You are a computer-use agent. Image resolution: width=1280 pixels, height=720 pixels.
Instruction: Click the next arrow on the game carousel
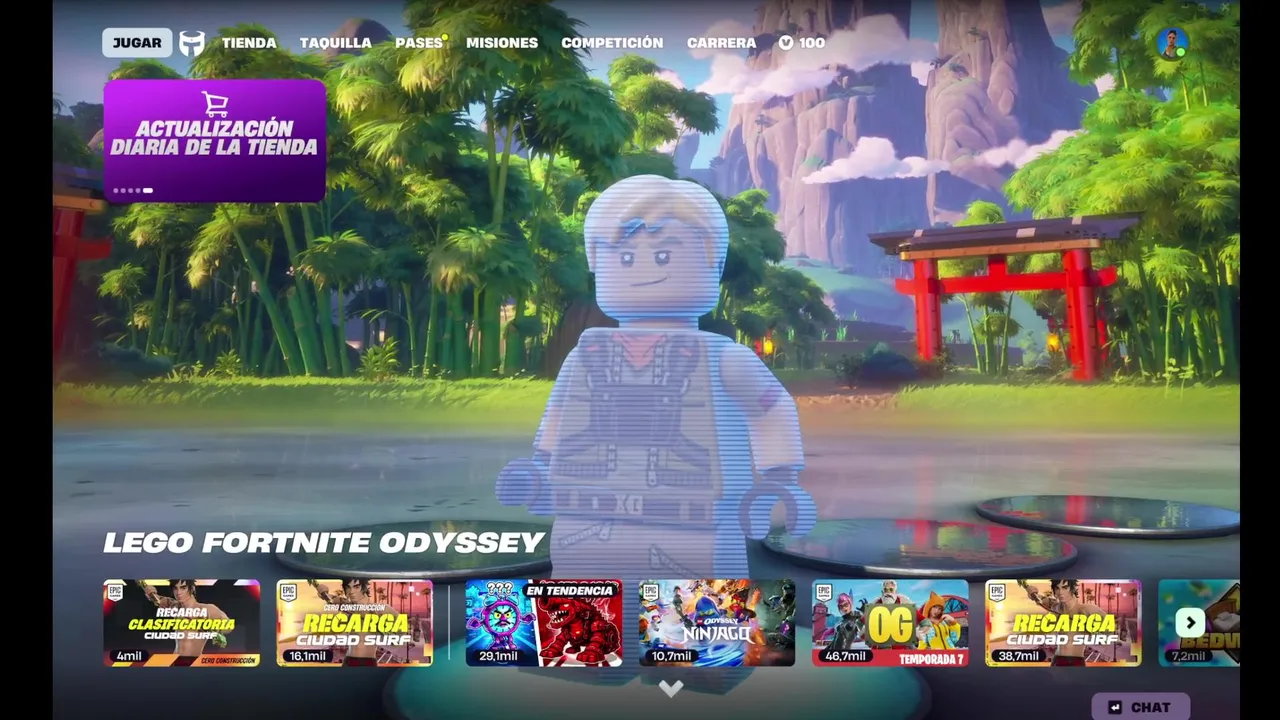(1190, 623)
